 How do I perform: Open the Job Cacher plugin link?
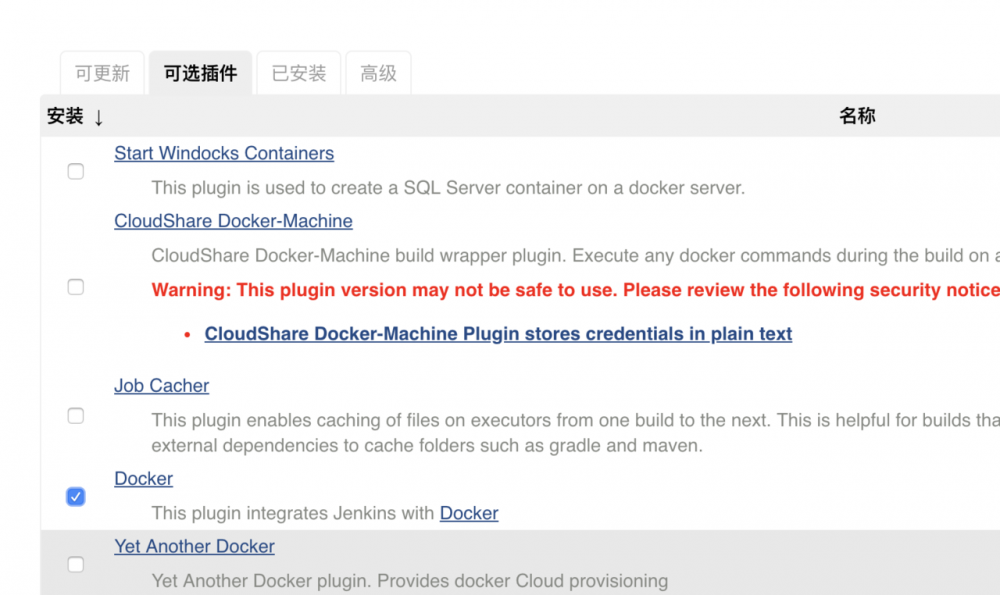pos(161,385)
